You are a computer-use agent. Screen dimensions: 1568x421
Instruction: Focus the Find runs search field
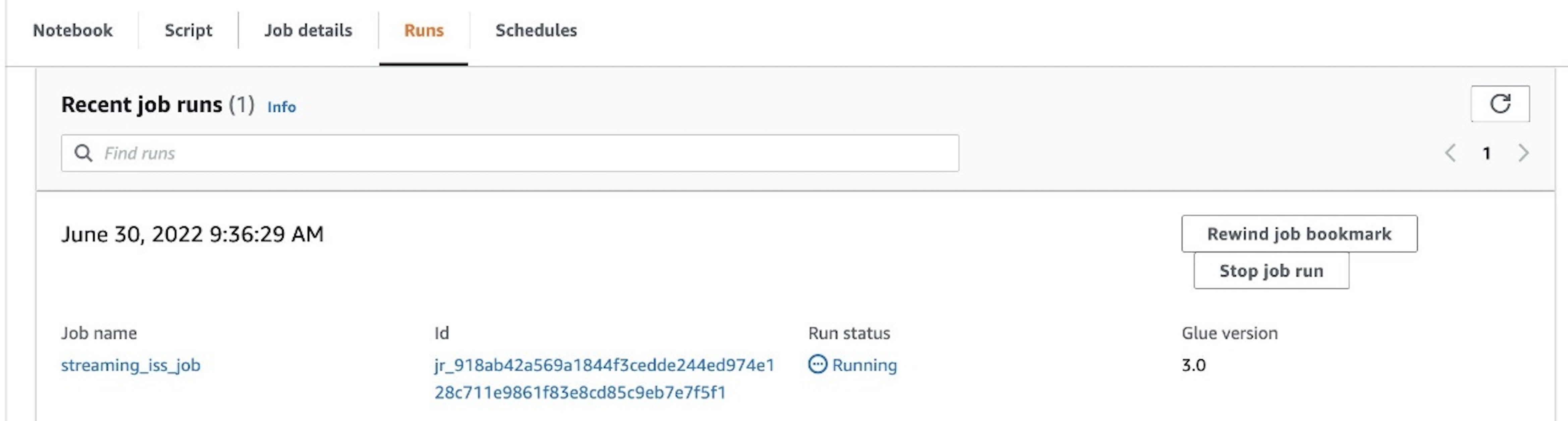pos(510,153)
